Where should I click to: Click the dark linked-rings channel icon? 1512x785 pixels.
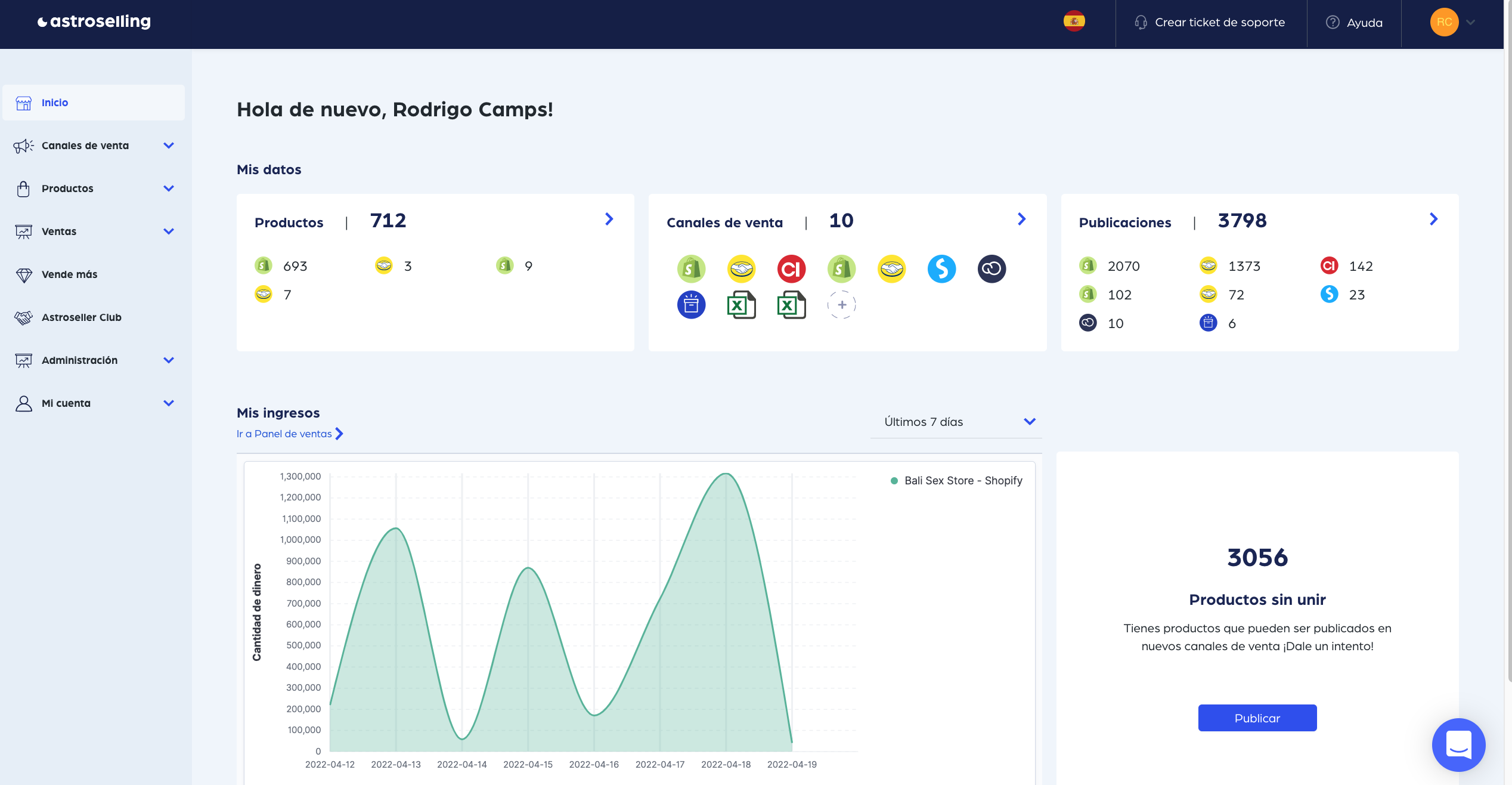tap(992, 268)
